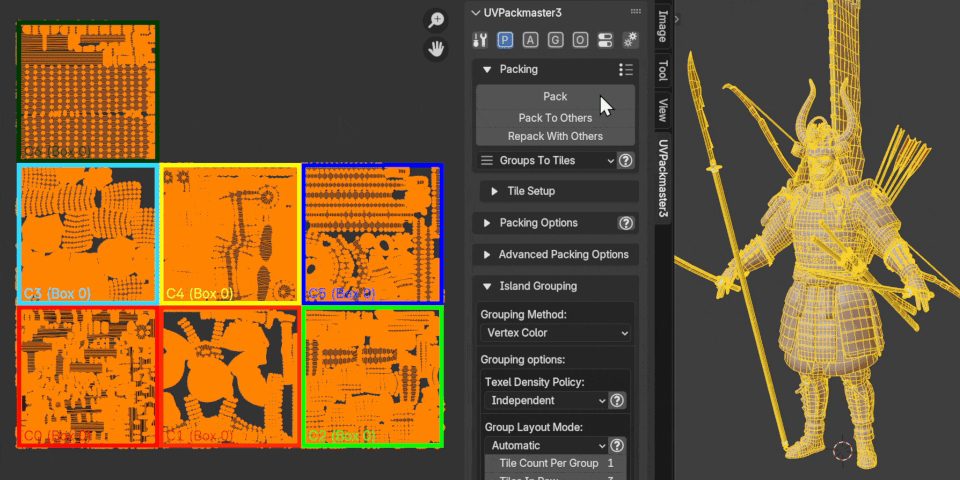Open the wrench utilities mode icon
The image size is (960, 480).
click(x=480, y=40)
